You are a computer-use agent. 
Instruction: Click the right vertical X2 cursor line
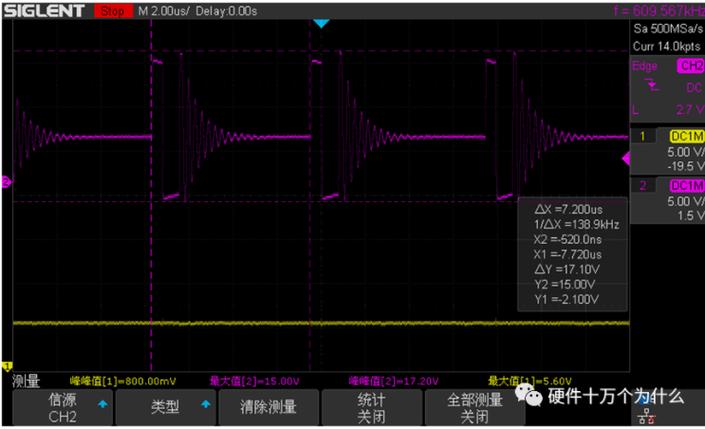(x=310, y=196)
